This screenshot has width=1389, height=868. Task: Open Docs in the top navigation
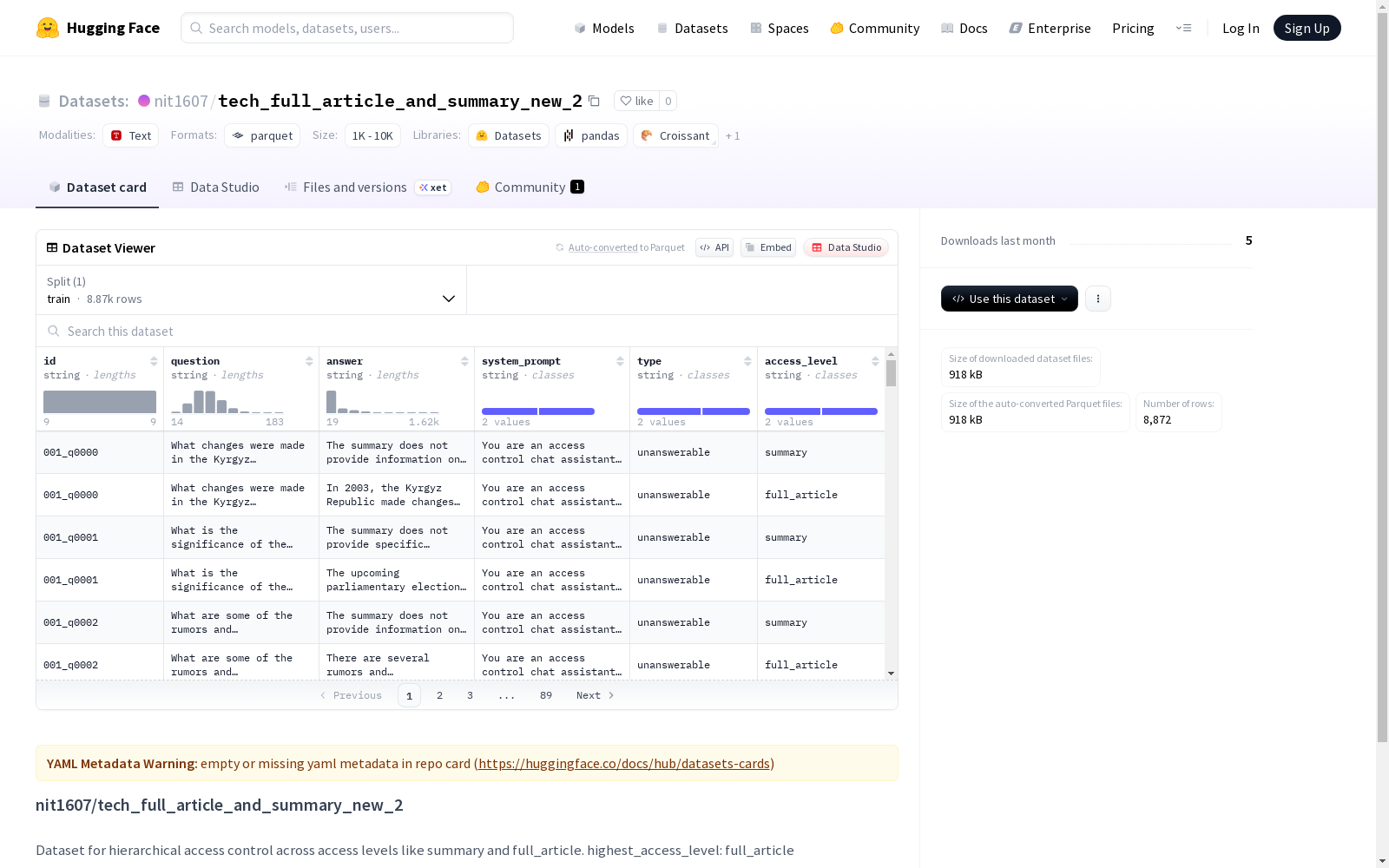[x=964, y=28]
